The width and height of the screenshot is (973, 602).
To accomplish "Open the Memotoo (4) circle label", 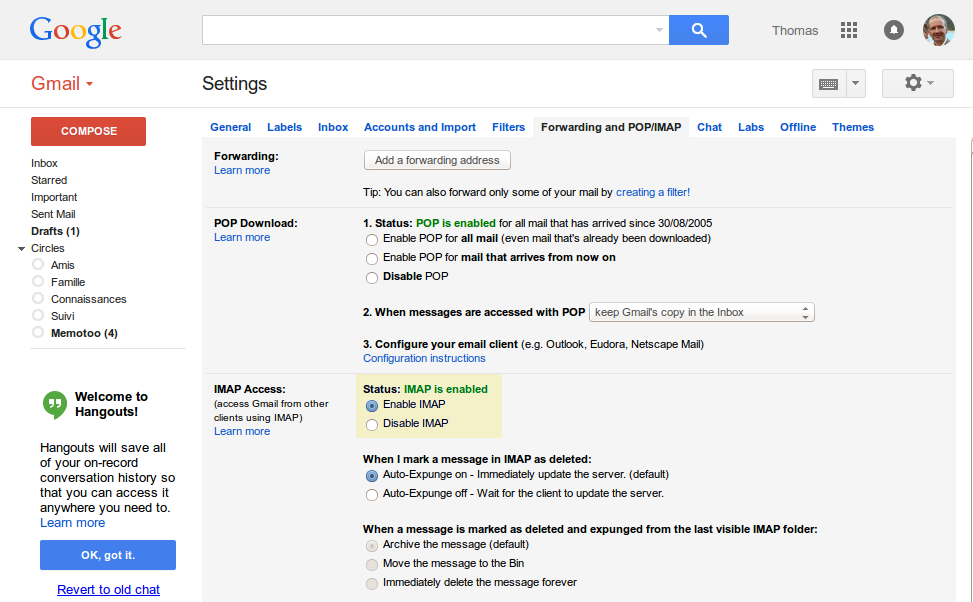I will click(x=84, y=333).
